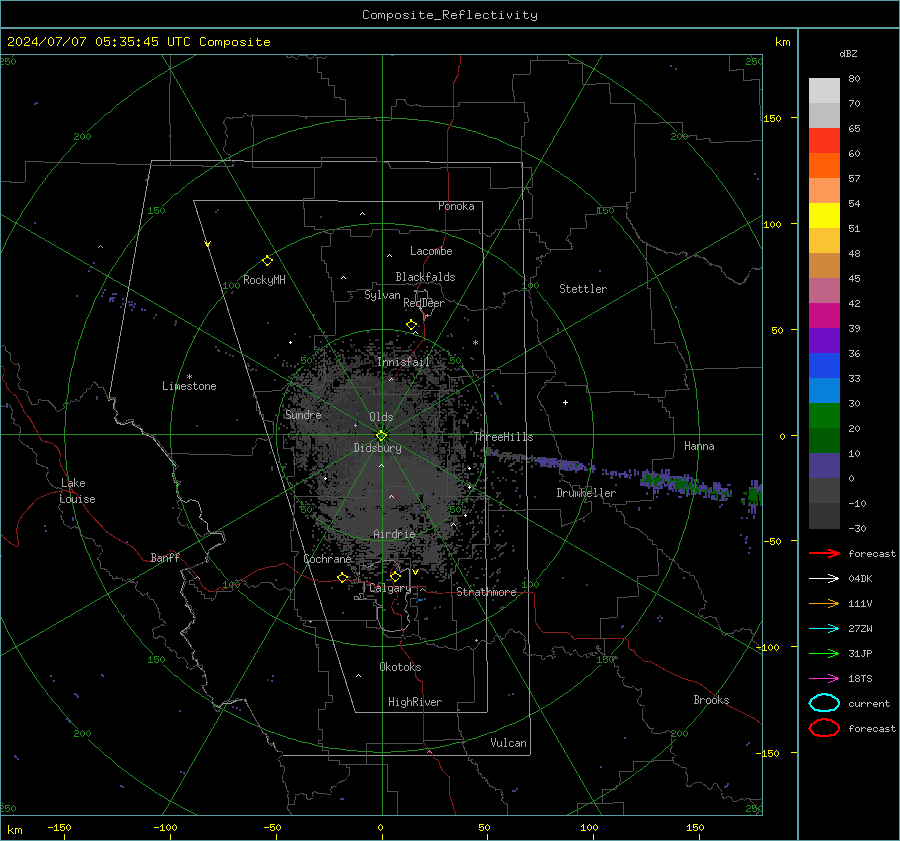The height and width of the screenshot is (841, 900).
Task: Click the Lacombe label
Action: click(x=431, y=251)
